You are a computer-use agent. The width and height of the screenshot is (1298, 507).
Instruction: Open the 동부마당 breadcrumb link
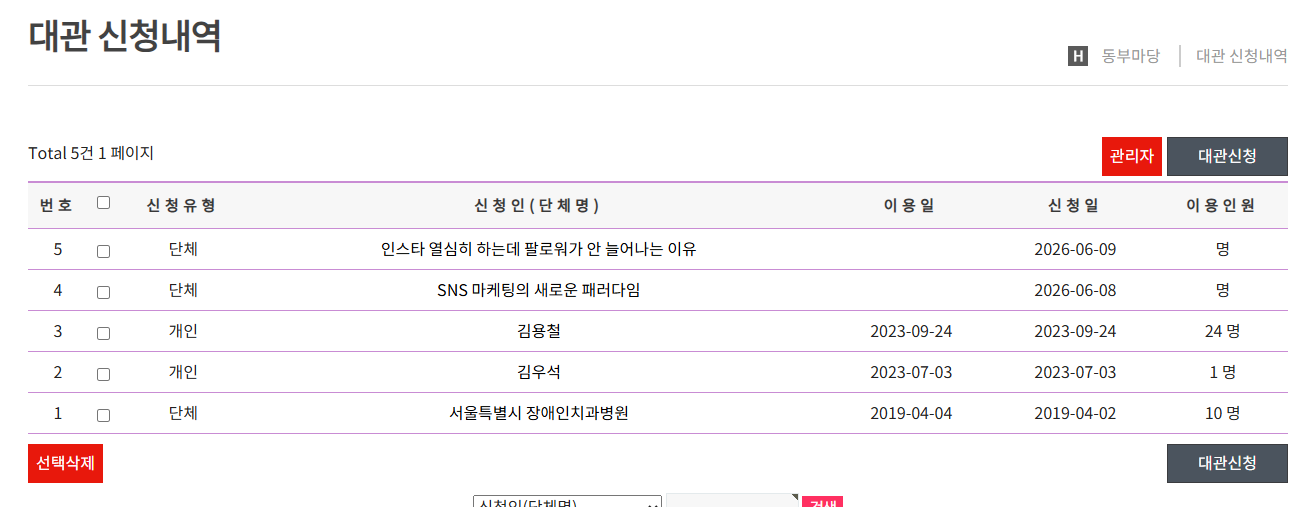(x=1131, y=56)
